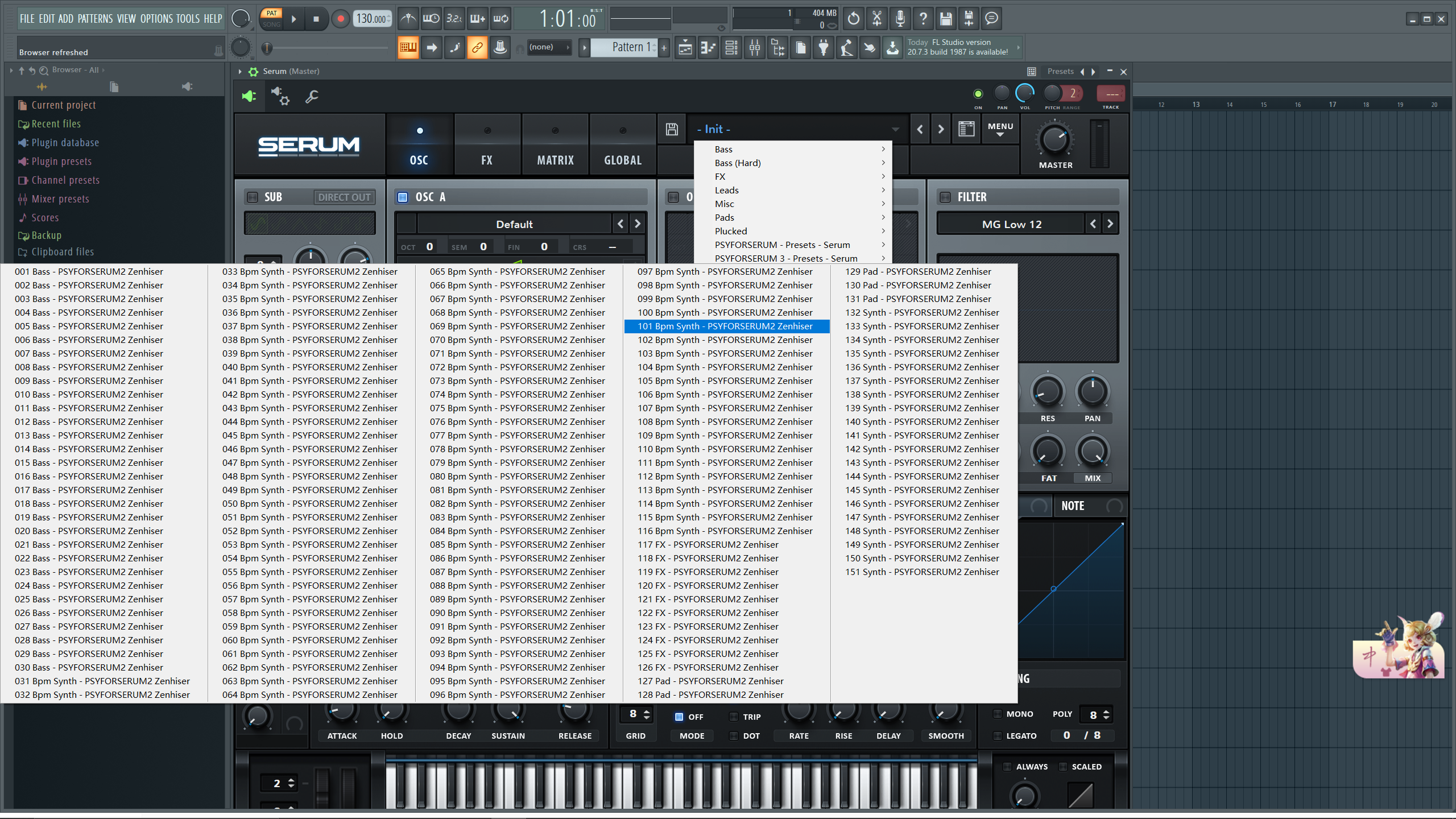Check the MONO checkbox
This screenshot has height=819, width=1456.
point(998,714)
